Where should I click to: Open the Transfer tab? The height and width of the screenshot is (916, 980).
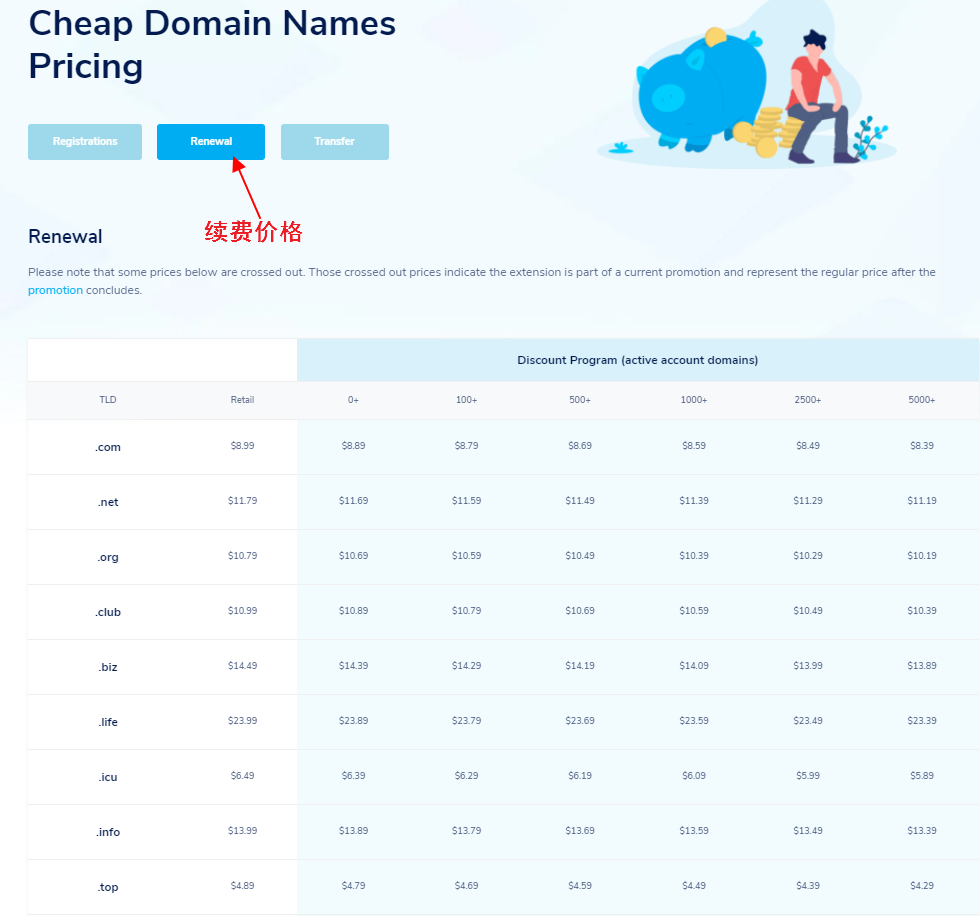tap(334, 141)
